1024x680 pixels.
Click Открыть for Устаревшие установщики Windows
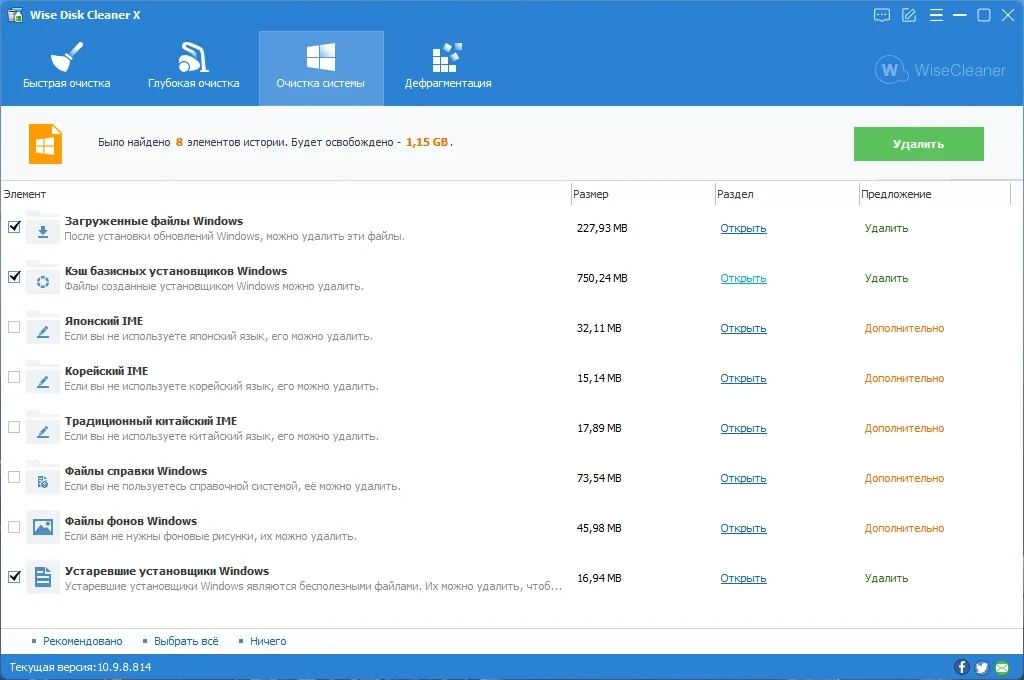click(743, 578)
